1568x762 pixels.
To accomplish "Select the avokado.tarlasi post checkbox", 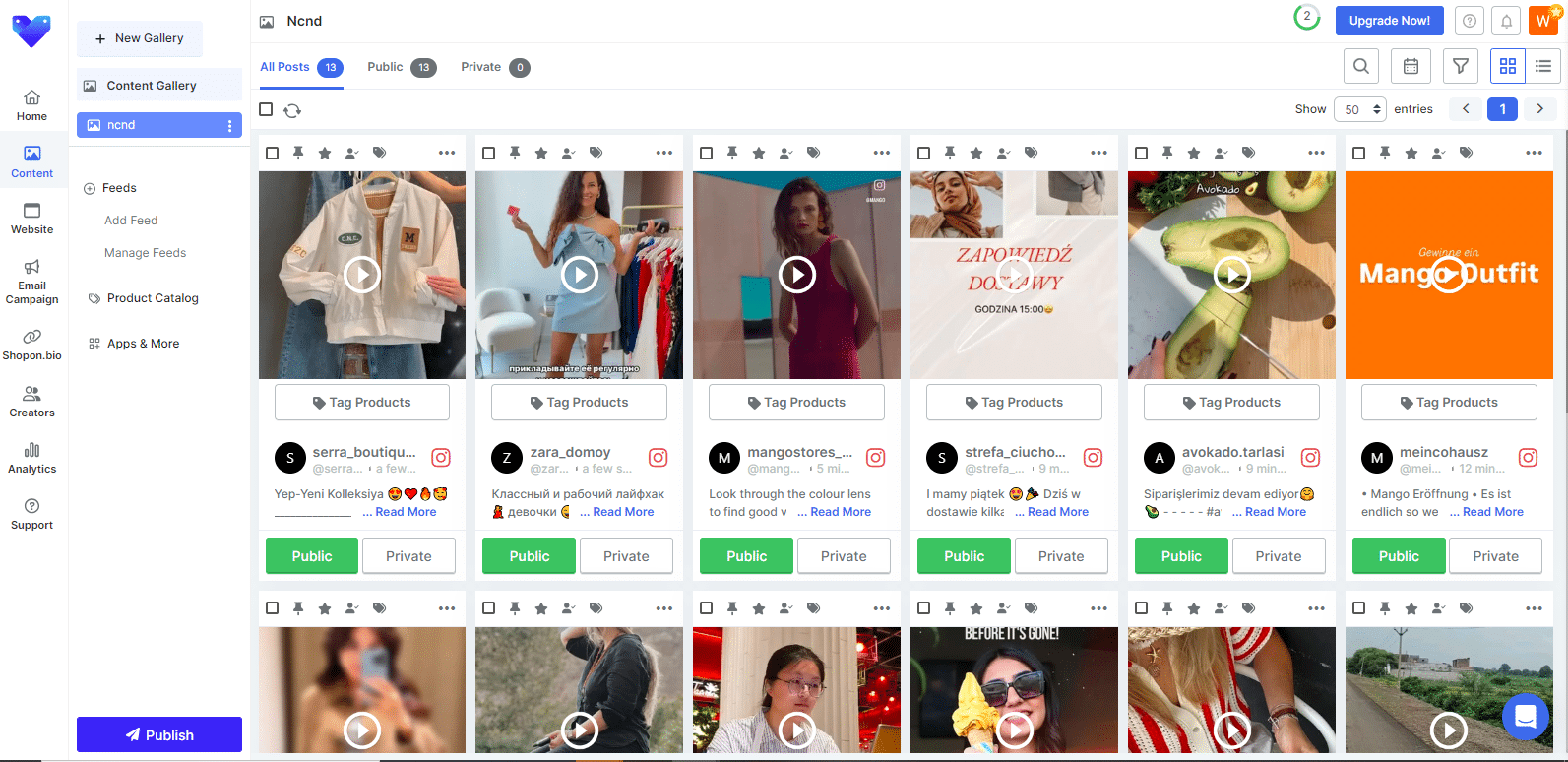I will coord(1141,153).
